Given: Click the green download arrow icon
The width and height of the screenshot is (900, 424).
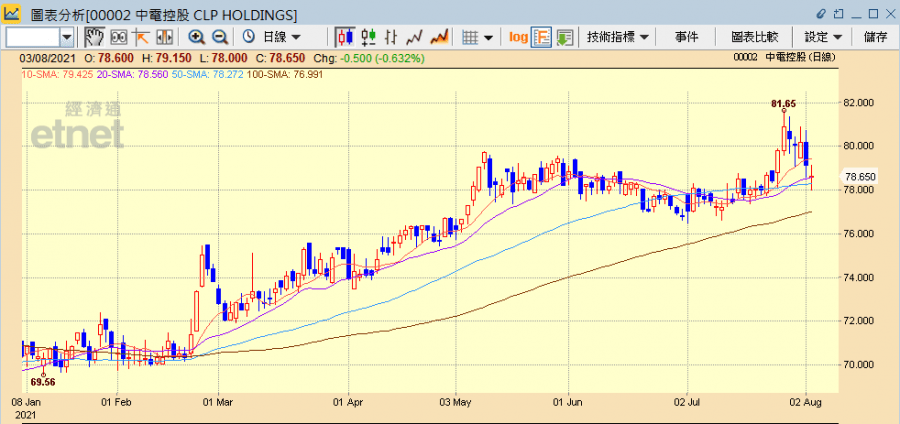Looking at the screenshot, I should (565, 37).
